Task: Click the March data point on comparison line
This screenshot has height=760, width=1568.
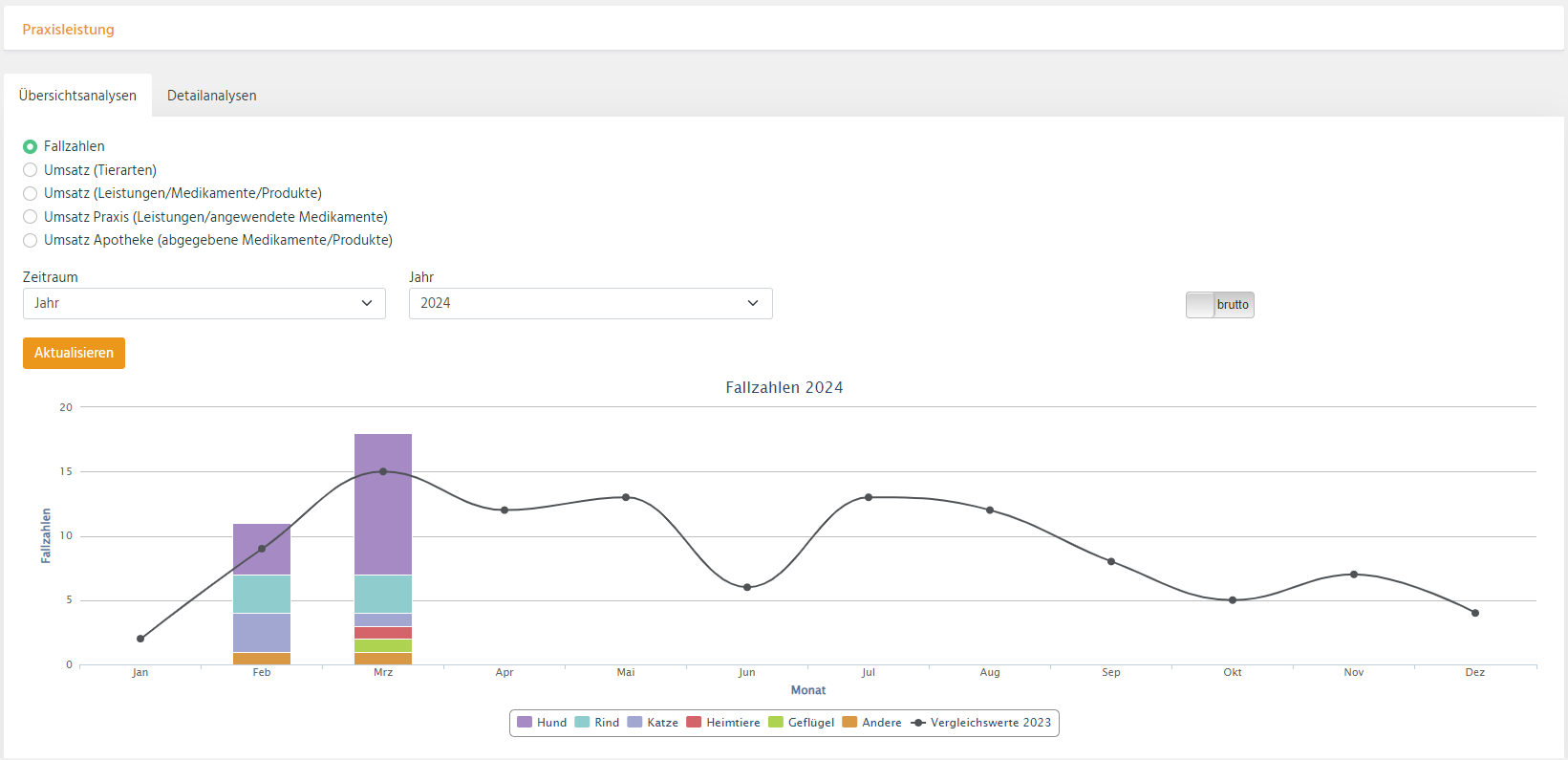Action: [383, 471]
